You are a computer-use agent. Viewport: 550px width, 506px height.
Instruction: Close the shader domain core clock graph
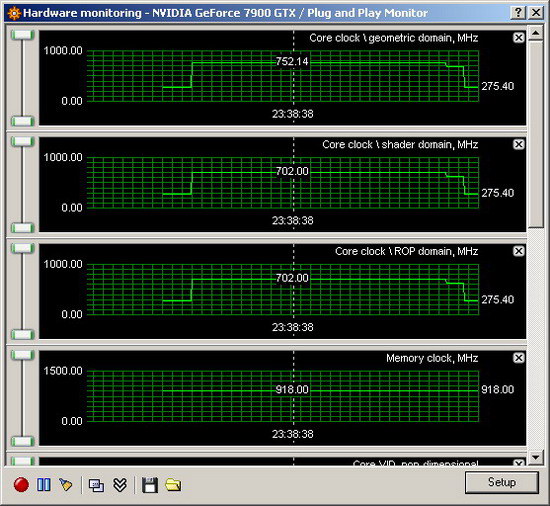519,144
